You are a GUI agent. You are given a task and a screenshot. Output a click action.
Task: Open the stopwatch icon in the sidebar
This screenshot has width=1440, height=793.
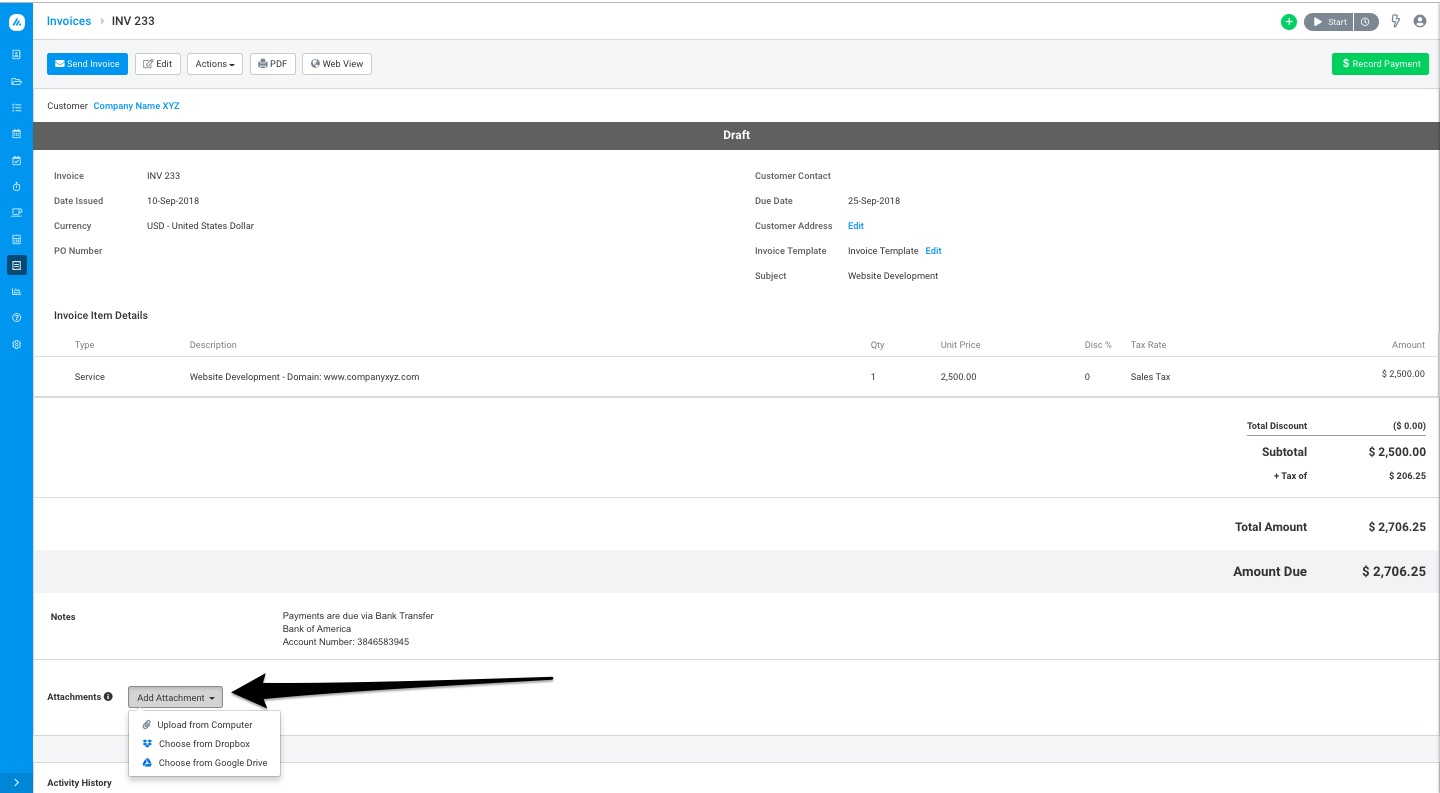point(16,186)
